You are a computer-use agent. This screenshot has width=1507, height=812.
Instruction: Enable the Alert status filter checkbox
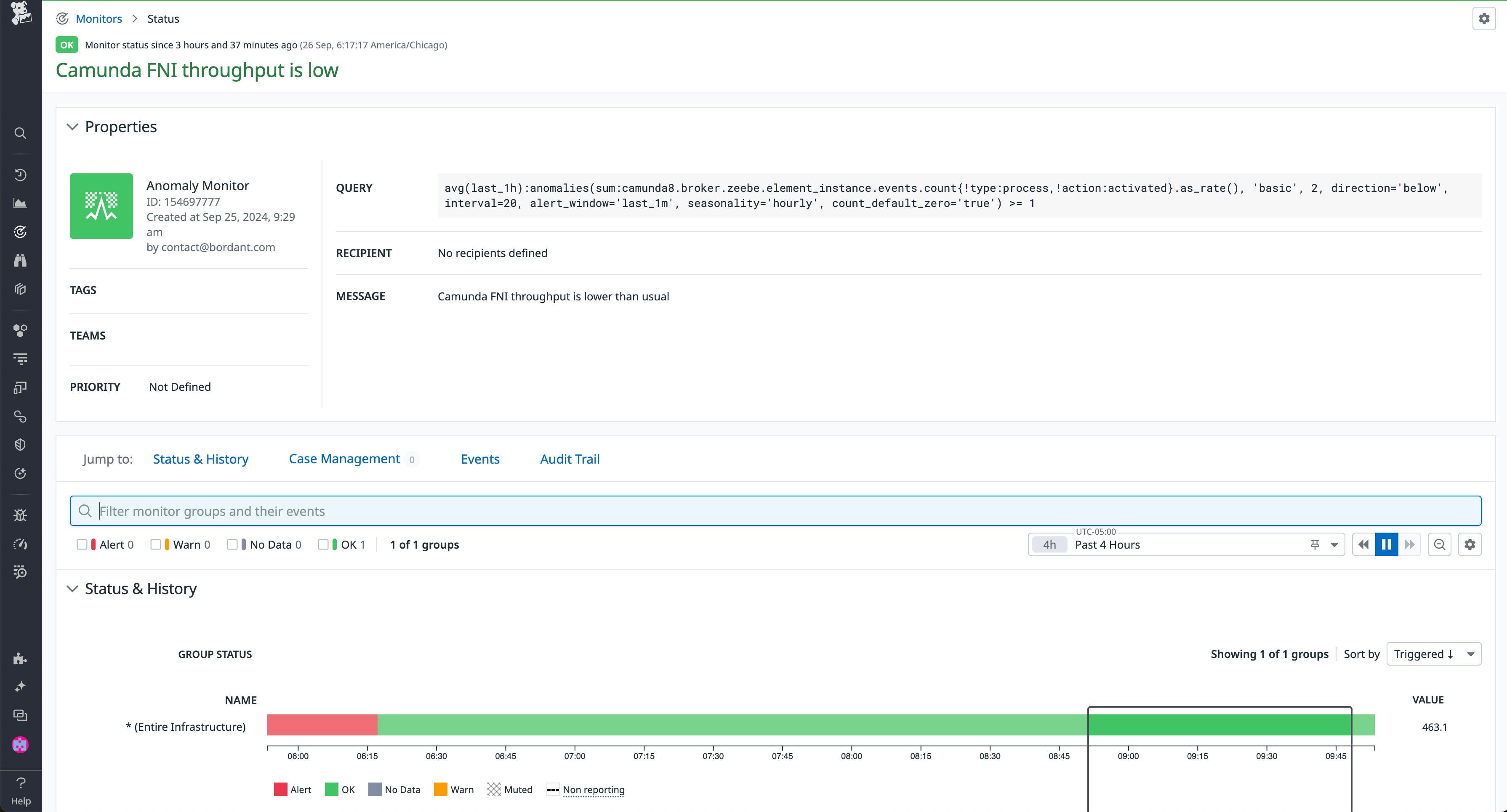(83, 544)
